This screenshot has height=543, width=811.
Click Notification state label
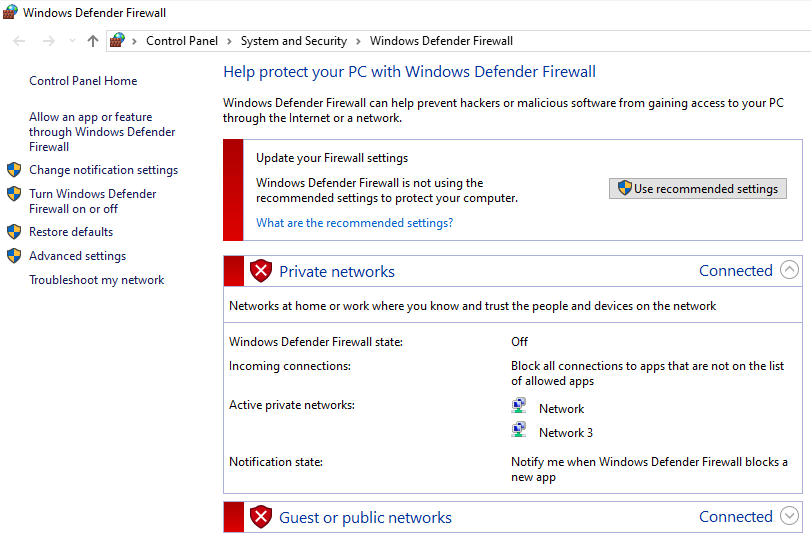coord(276,462)
